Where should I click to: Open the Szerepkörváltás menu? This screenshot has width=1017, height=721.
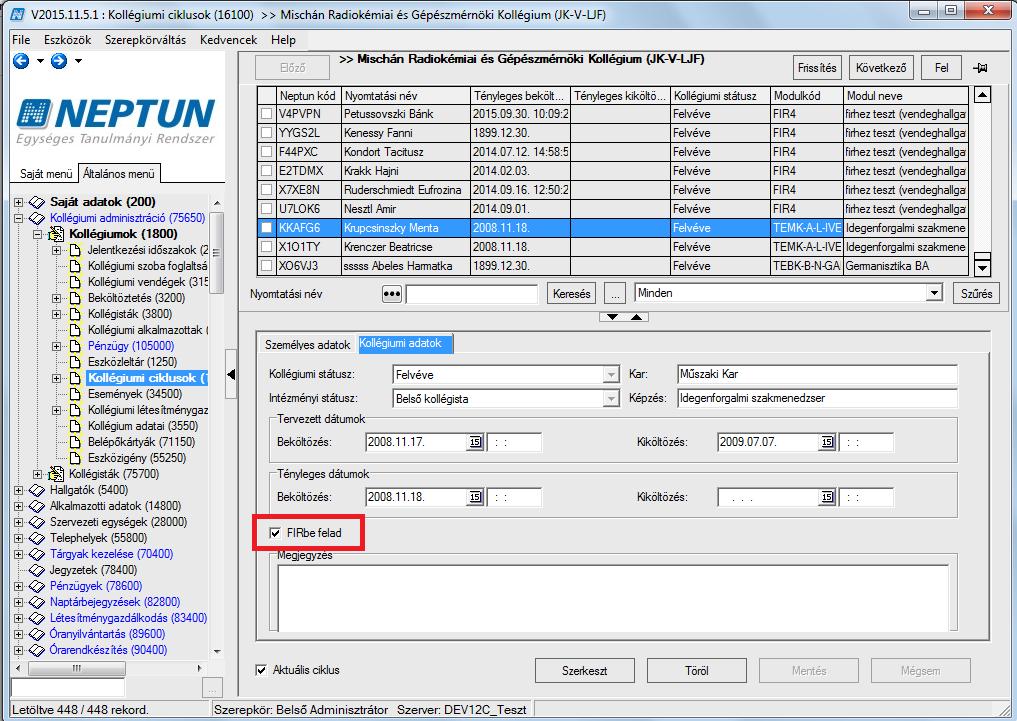pyautogui.click(x=145, y=40)
